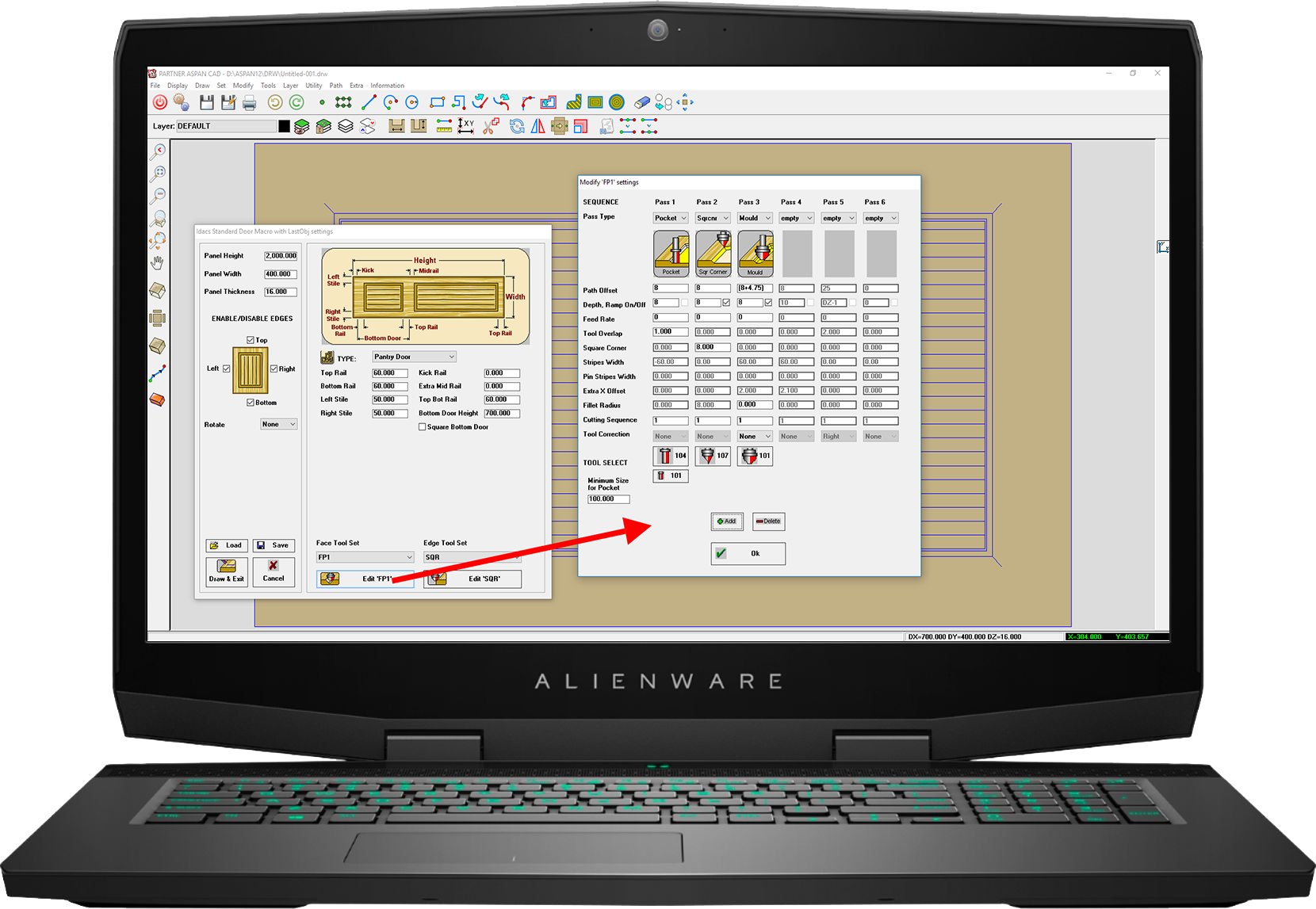Open the Display menu

pyautogui.click(x=178, y=86)
